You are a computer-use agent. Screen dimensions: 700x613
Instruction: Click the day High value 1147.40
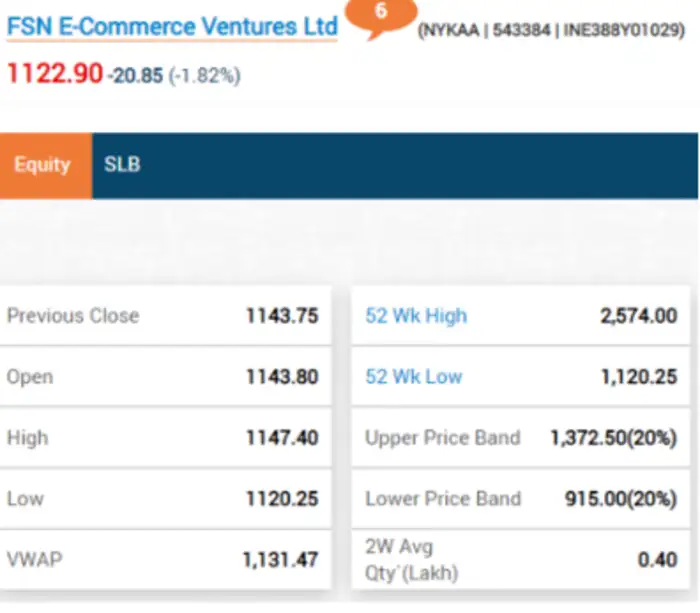tap(282, 438)
